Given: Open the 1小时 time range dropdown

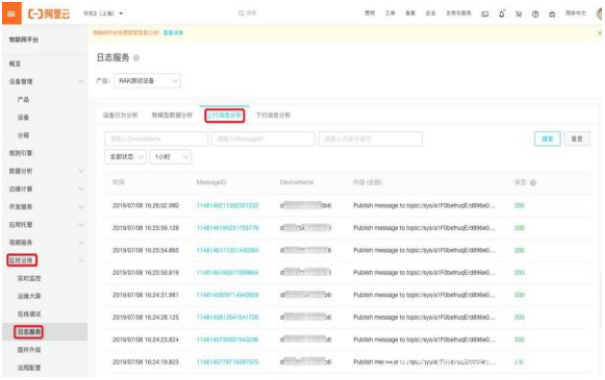Looking at the screenshot, I should (x=171, y=157).
